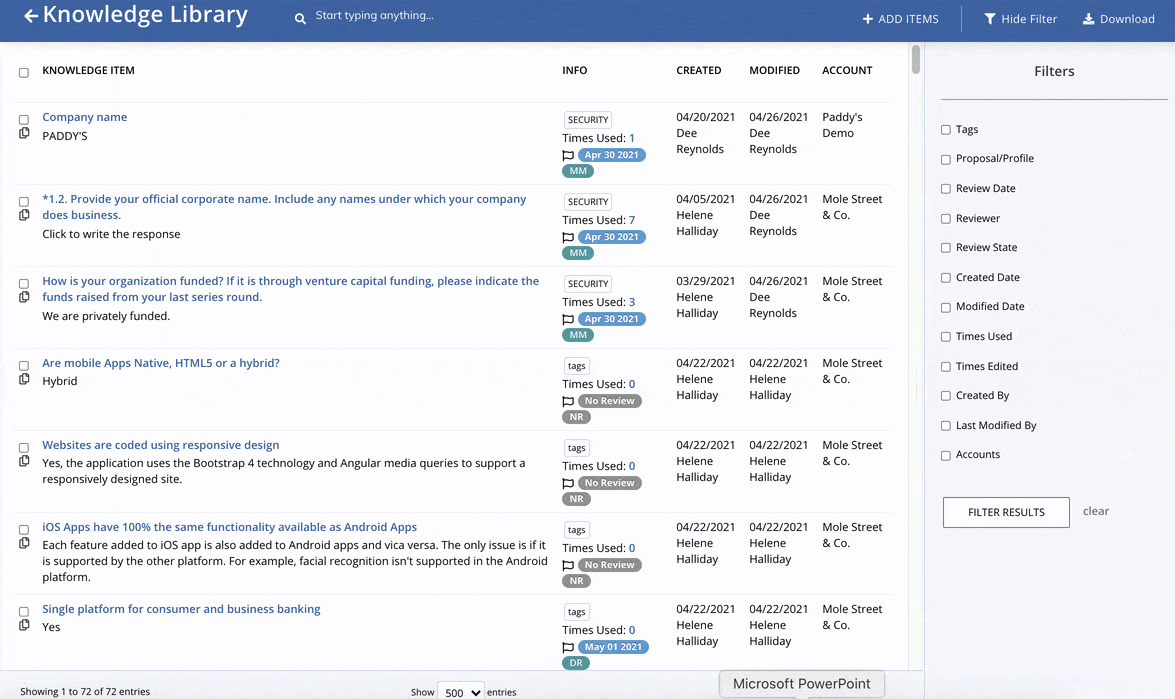Sort by the INFO column header

pos(575,70)
